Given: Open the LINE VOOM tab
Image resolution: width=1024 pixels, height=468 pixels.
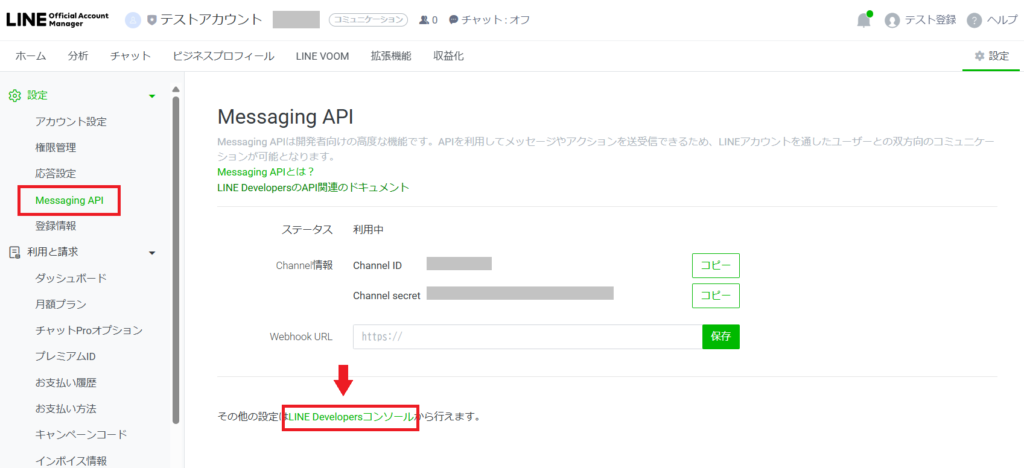Looking at the screenshot, I should 322,56.
